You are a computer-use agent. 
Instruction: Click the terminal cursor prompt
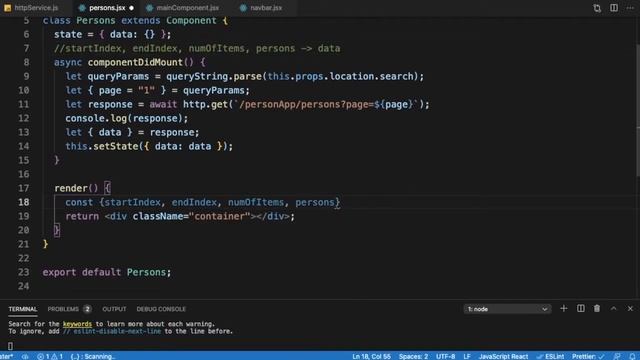point(10,346)
